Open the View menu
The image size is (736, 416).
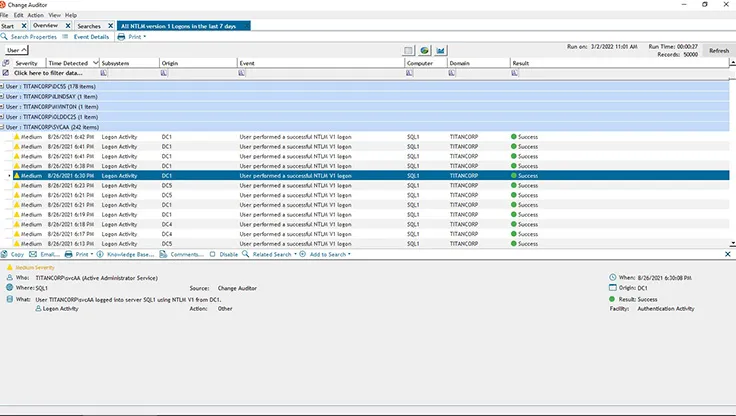(x=54, y=15)
